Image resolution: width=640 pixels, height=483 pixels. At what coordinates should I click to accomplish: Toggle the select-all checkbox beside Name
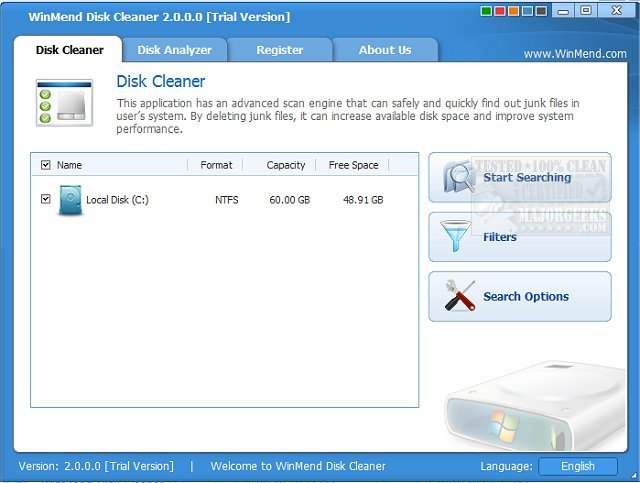[45, 165]
